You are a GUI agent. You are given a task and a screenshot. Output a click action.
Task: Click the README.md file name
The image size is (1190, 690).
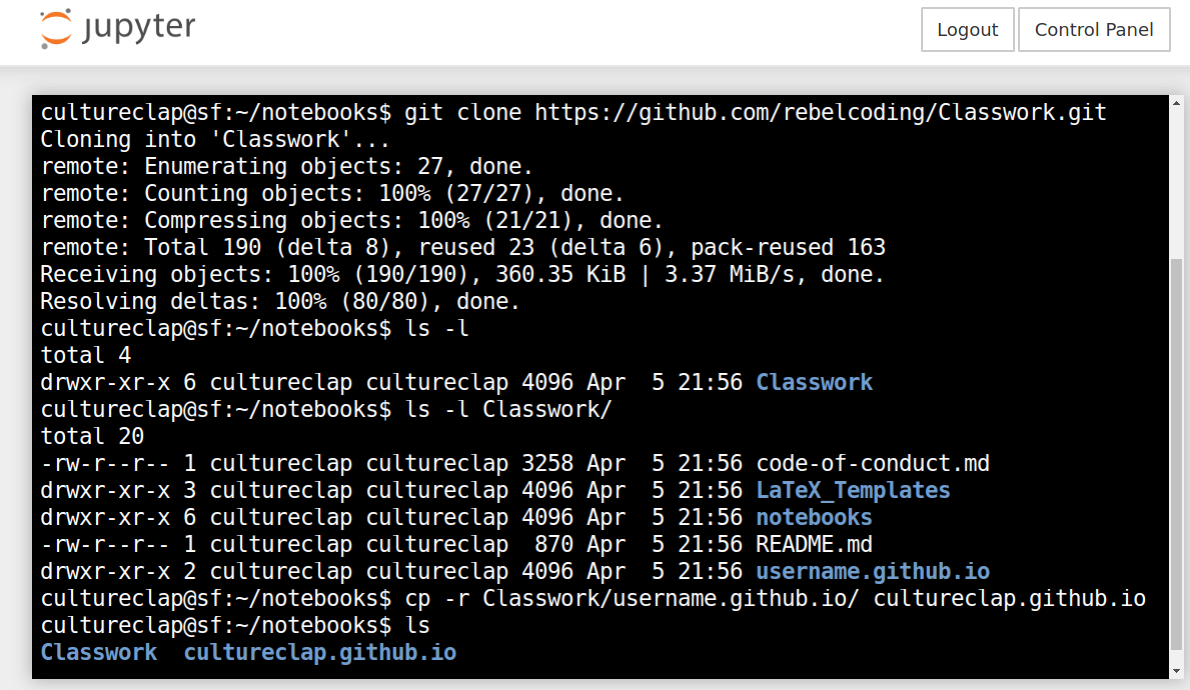point(814,544)
